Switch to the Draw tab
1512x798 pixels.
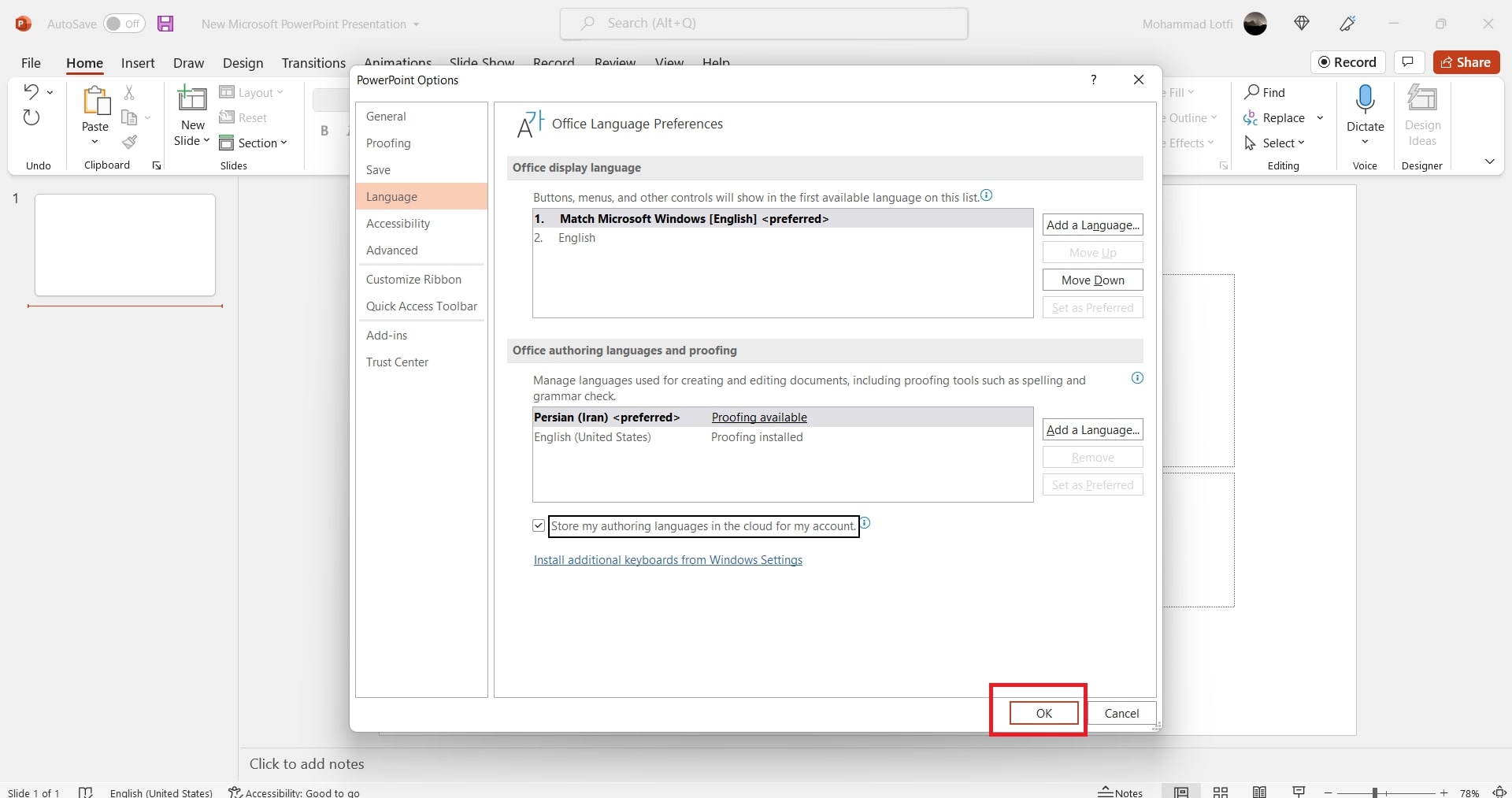pos(188,63)
